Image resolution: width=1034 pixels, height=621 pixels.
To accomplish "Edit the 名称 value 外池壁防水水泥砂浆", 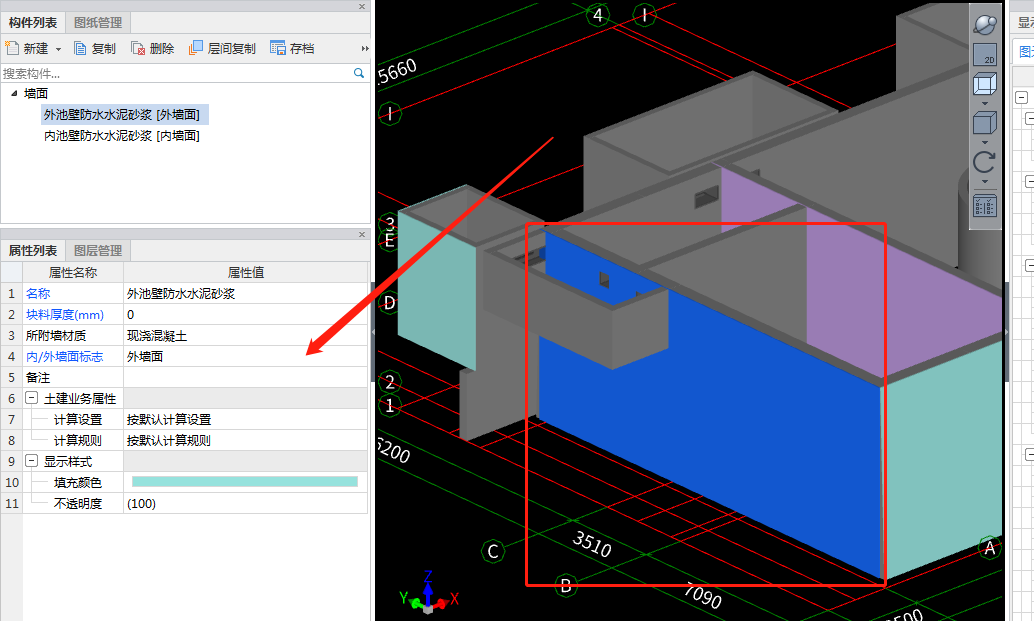I will click(245, 293).
